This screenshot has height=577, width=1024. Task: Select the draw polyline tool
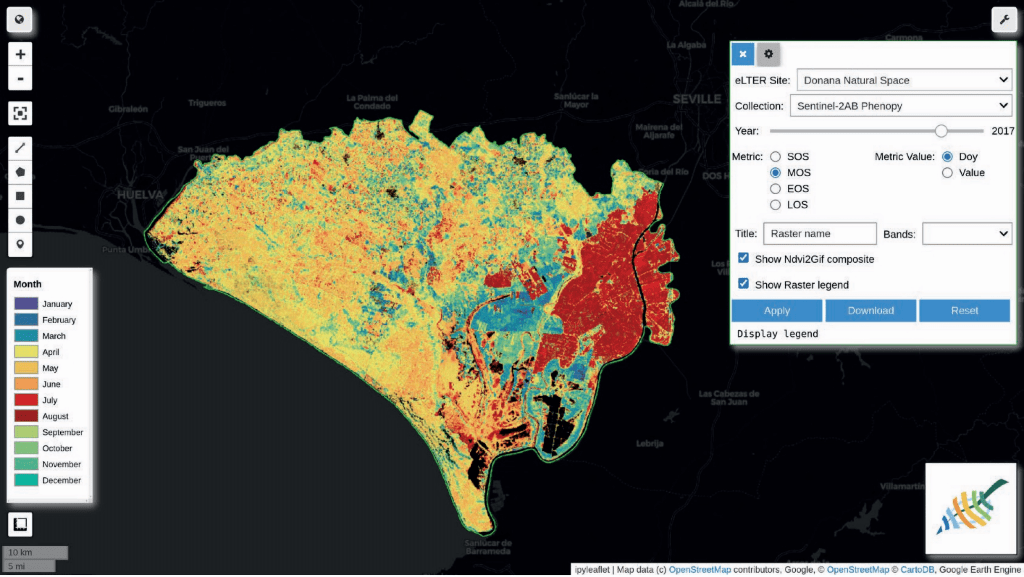coord(20,148)
